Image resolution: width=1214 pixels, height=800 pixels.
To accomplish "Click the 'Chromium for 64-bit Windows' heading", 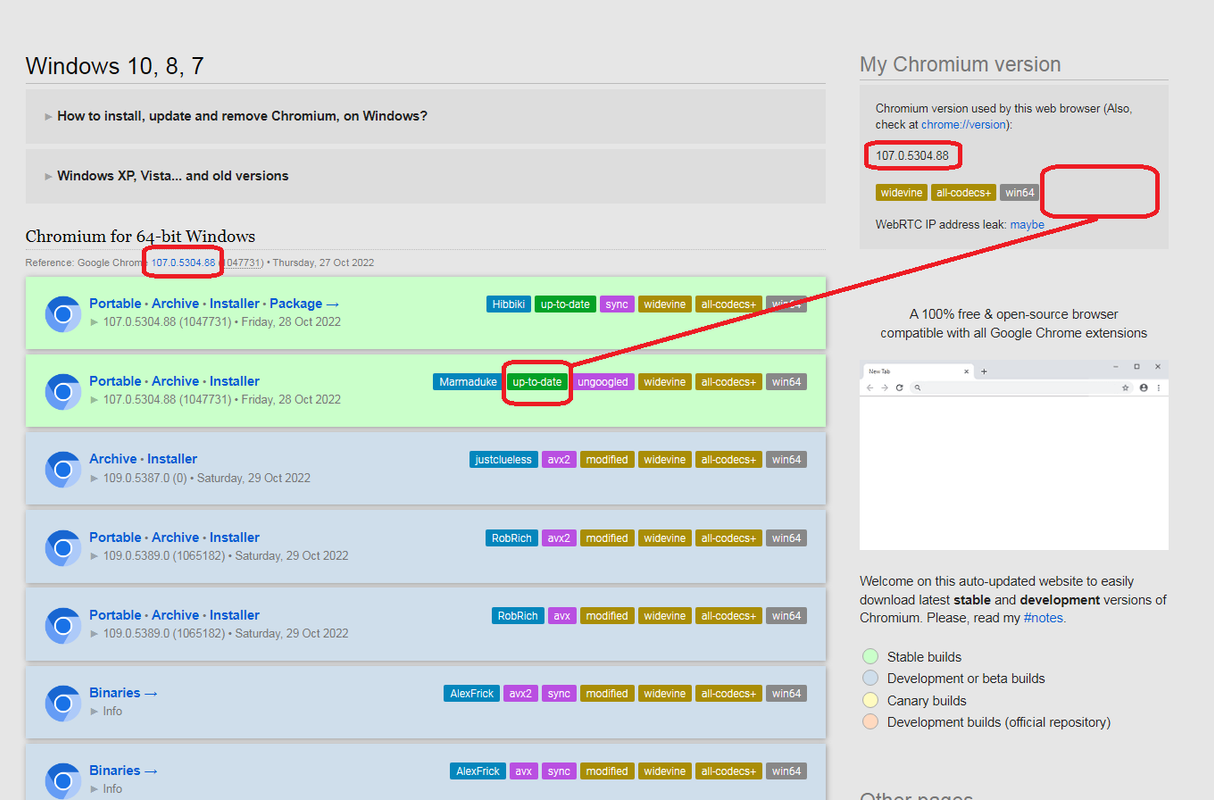I will pyautogui.click(x=140, y=237).
